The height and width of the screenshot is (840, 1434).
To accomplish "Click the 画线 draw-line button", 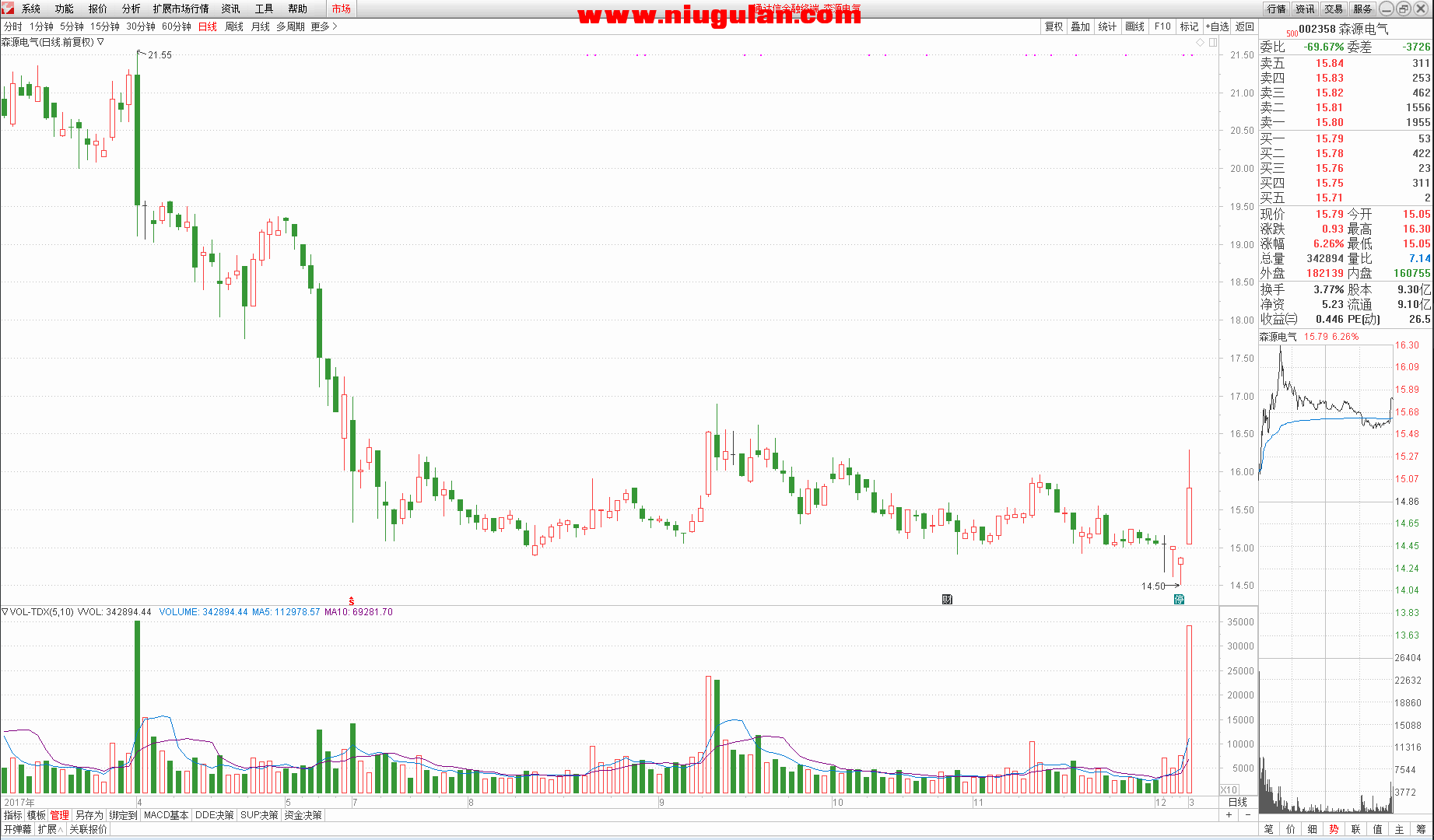I will [1135, 26].
